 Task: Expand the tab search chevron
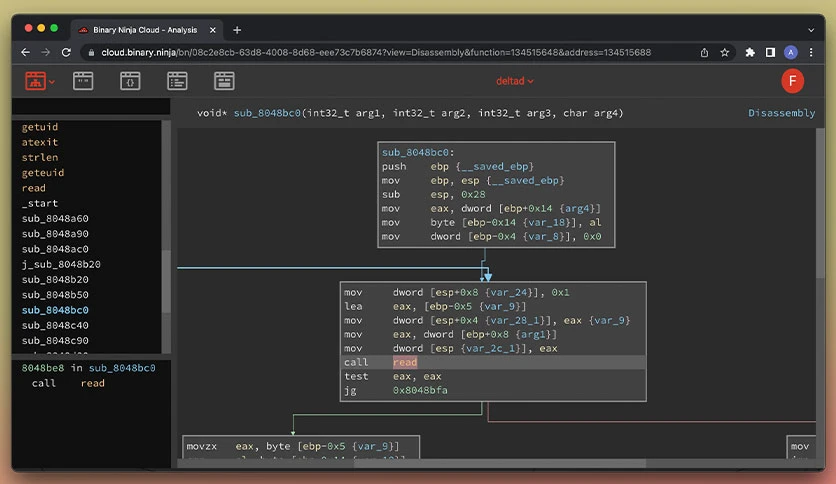tap(811, 30)
